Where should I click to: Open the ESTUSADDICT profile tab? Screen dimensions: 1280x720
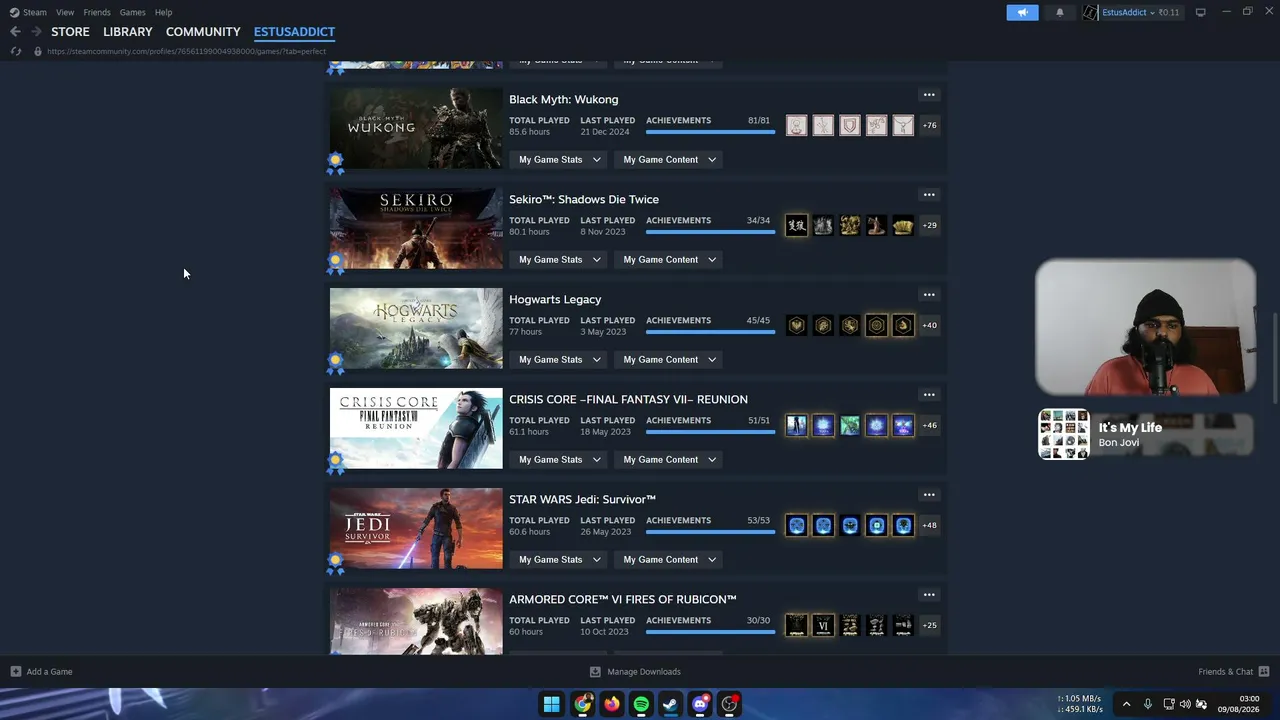pos(294,32)
